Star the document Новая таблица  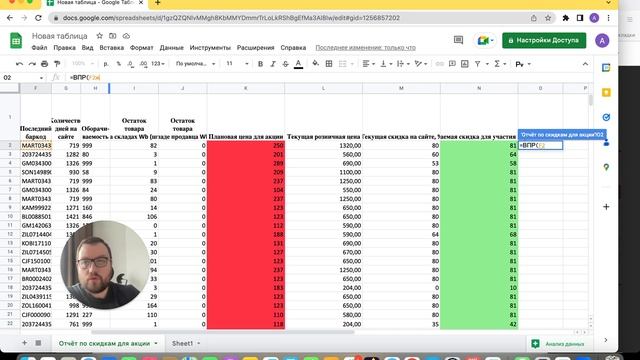[99, 36]
